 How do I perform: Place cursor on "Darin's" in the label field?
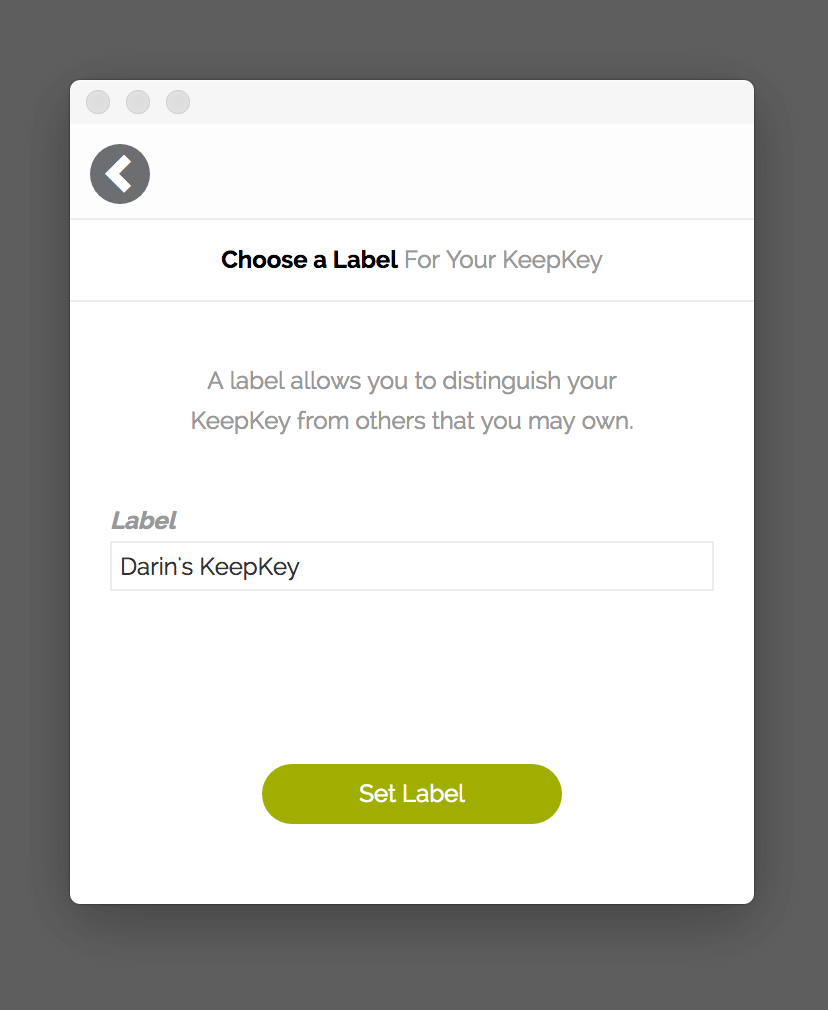pos(157,567)
